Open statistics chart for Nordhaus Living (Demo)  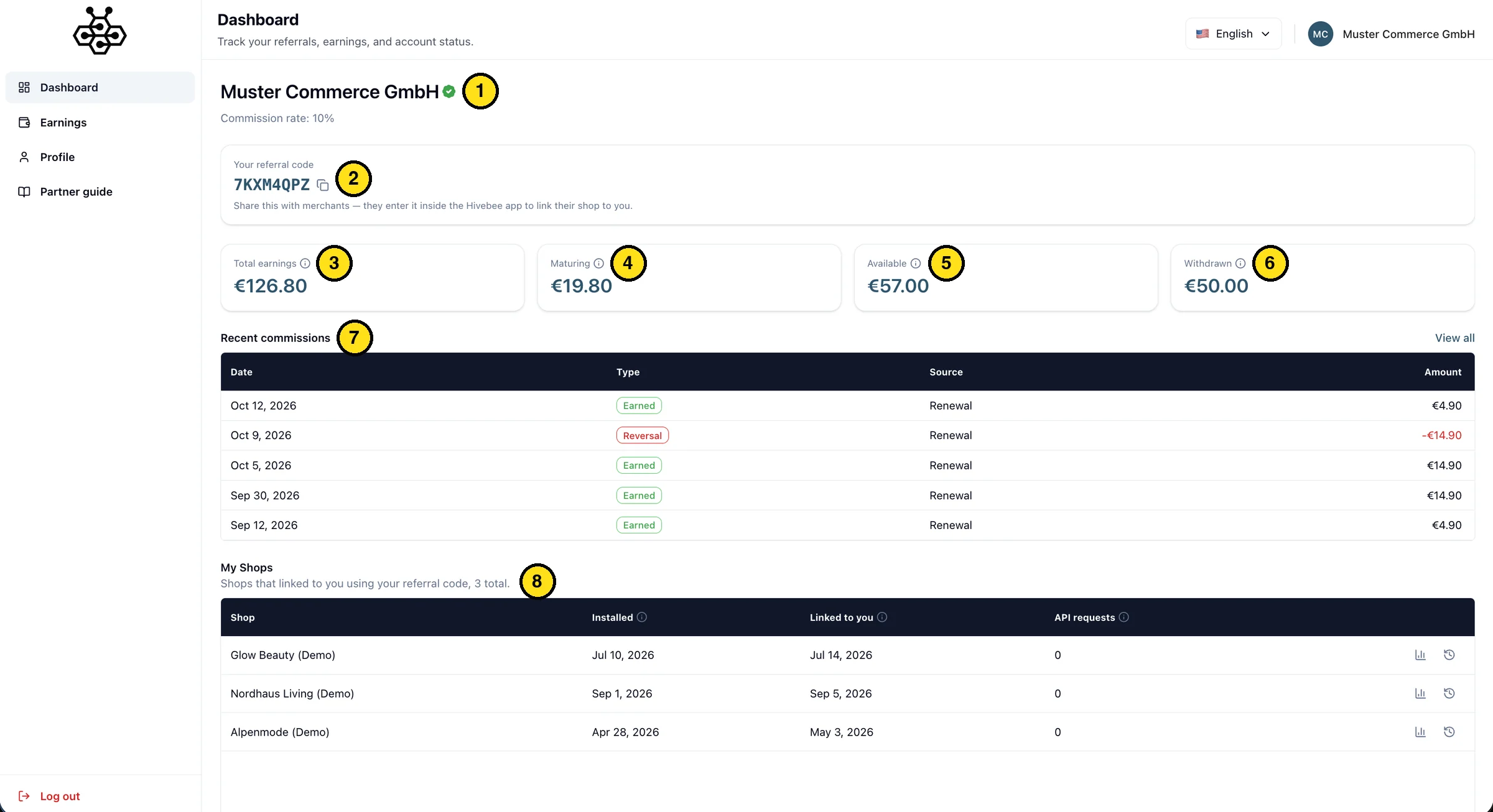click(x=1420, y=693)
